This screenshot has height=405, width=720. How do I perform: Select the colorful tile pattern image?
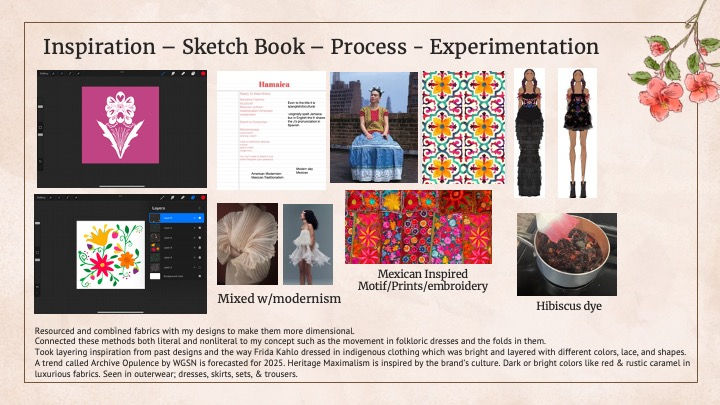(463, 127)
